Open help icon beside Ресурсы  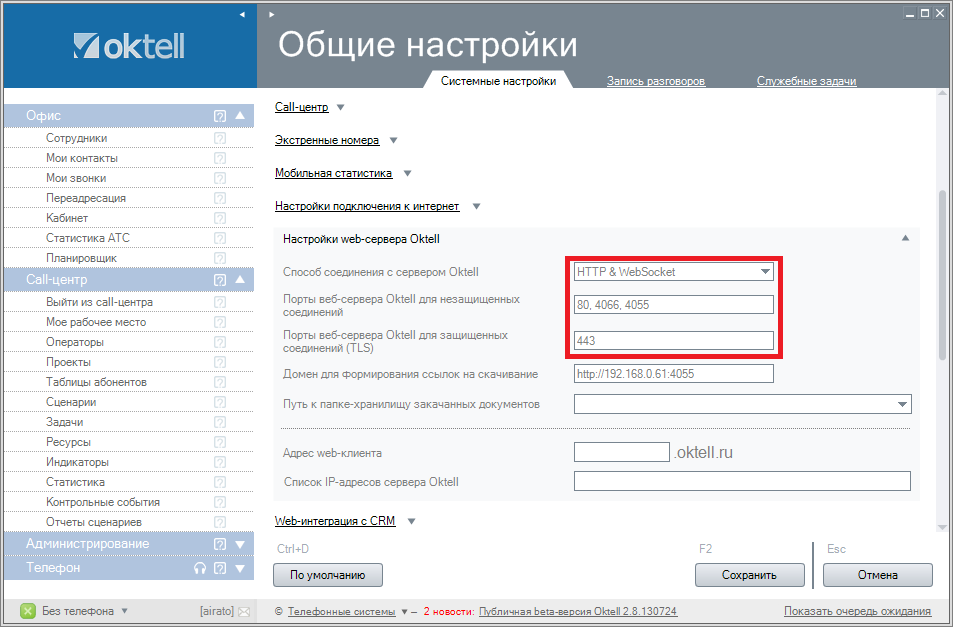coord(220,442)
